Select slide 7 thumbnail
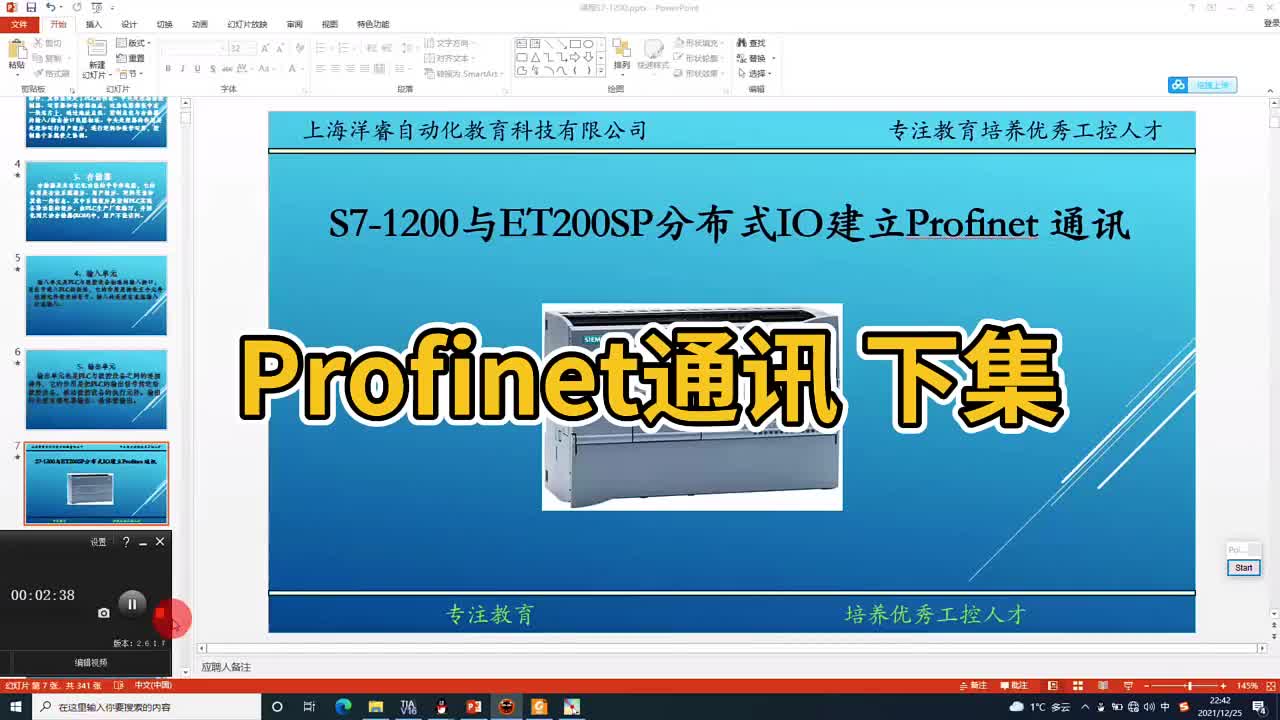 coord(96,484)
